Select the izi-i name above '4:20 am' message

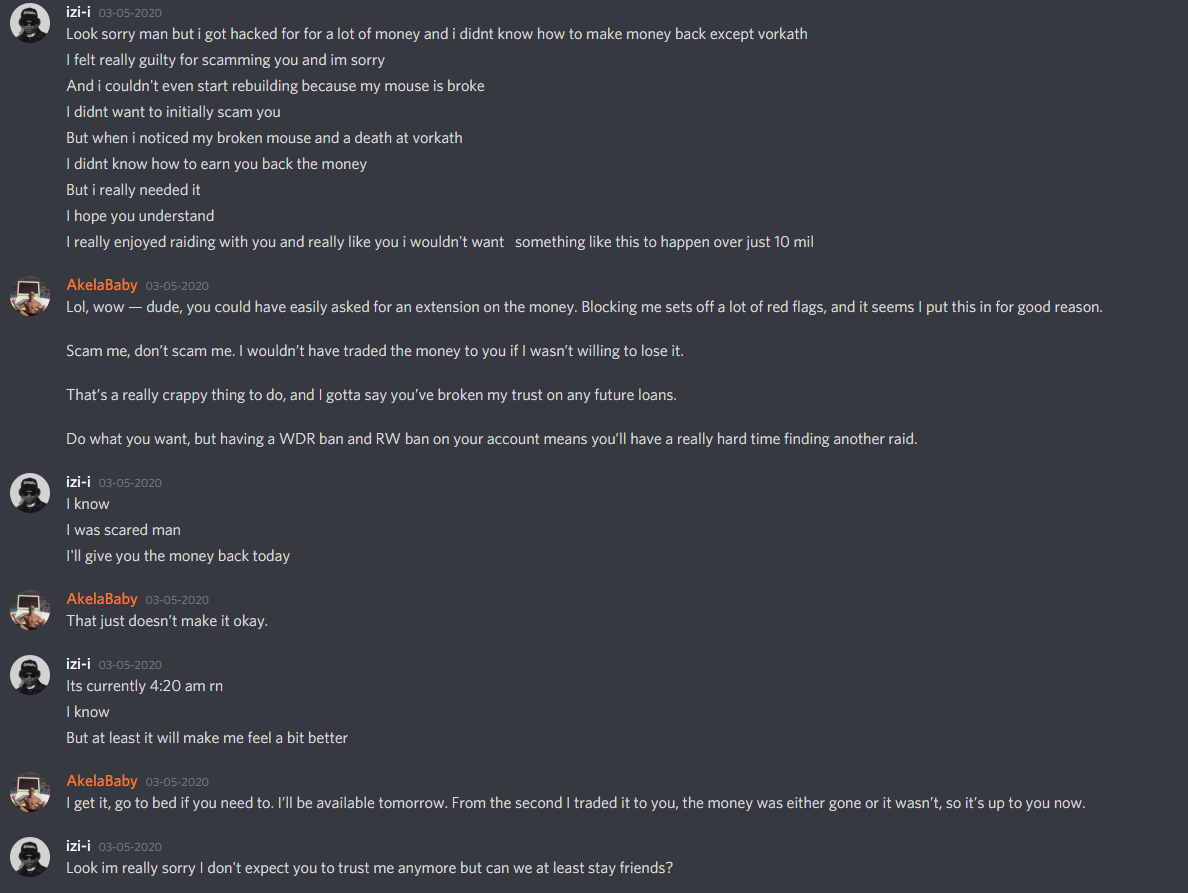tap(78, 664)
